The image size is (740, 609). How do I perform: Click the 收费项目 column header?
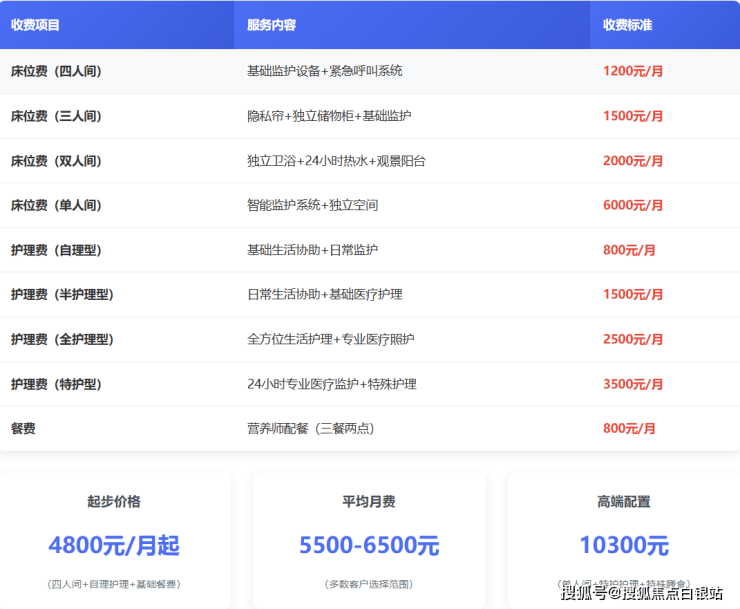[36, 25]
